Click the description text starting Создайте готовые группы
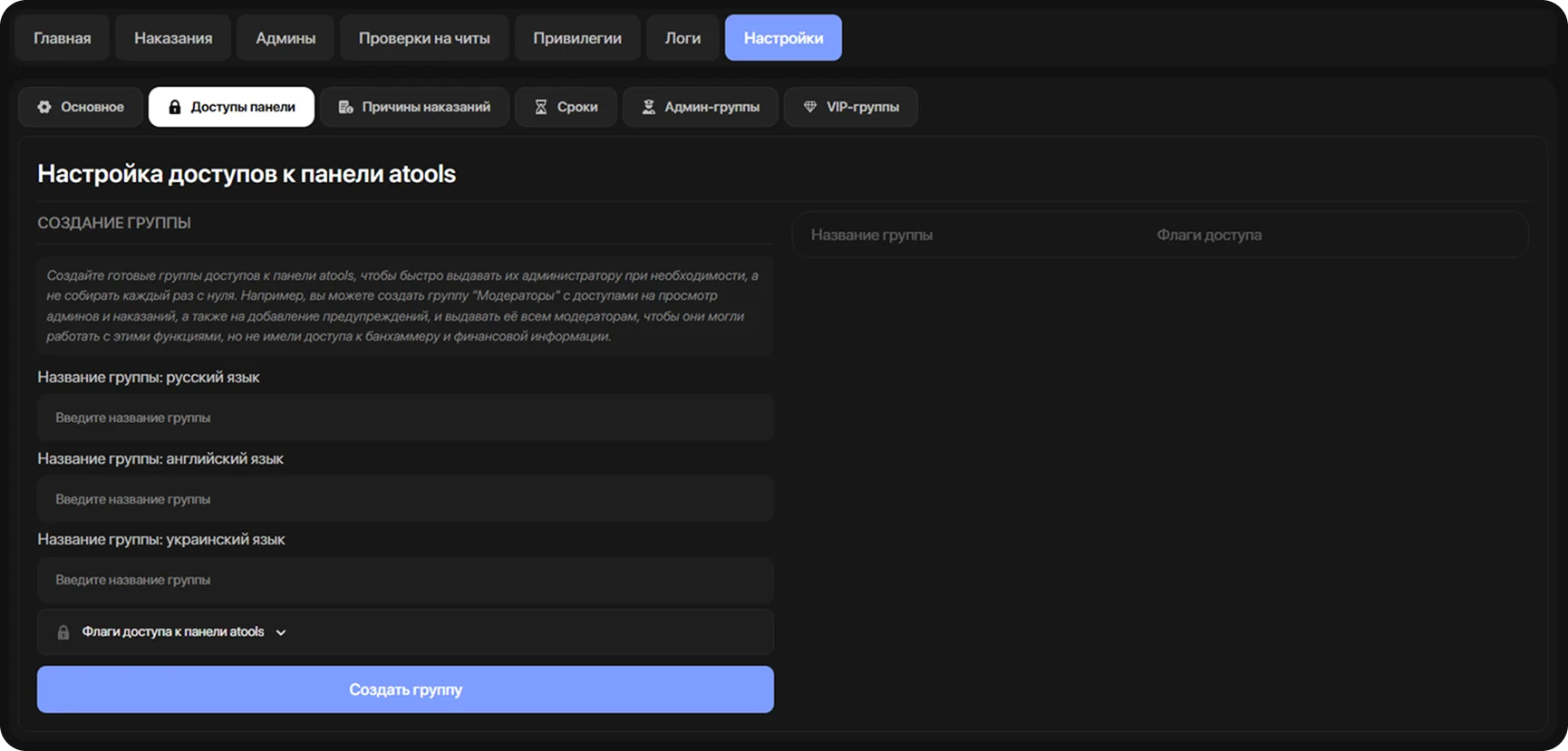The image size is (1568, 751). coord(403,305)
